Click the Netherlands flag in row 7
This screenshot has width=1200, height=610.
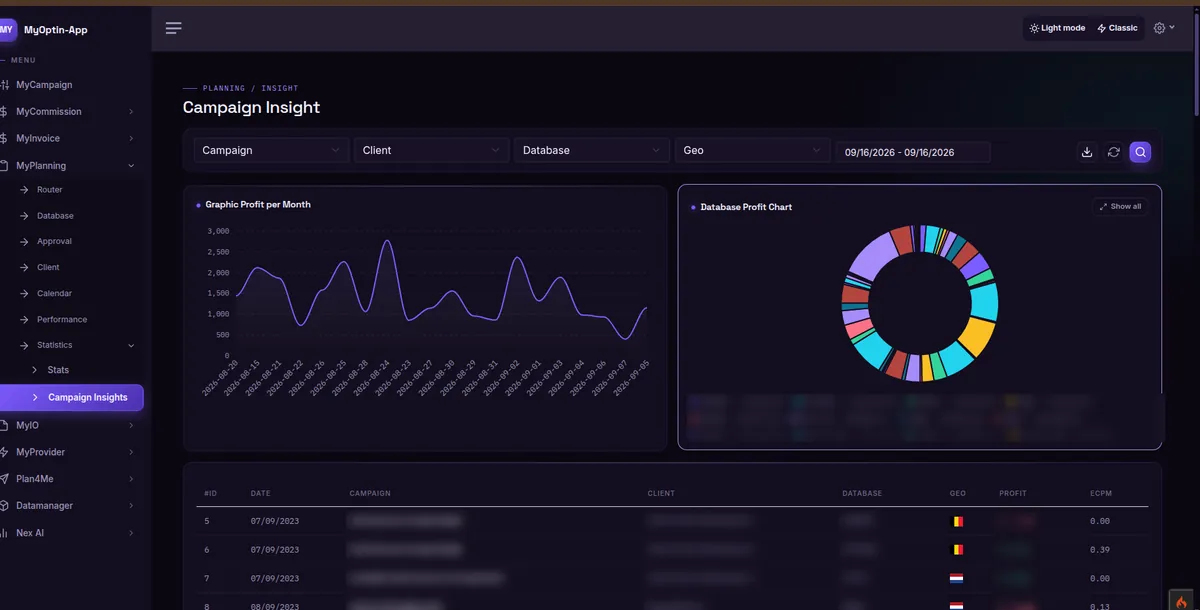point(957,578)
